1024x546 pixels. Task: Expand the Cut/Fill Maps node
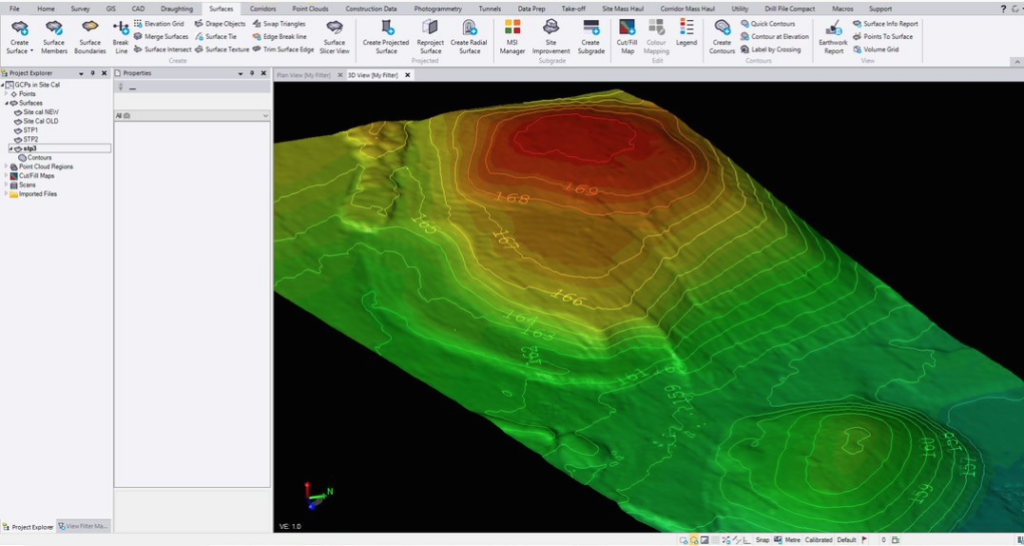click(7, 176)
